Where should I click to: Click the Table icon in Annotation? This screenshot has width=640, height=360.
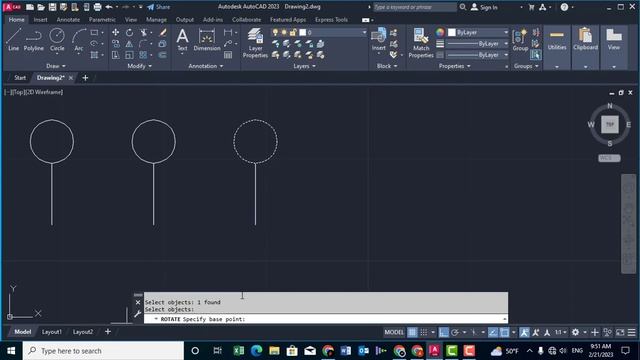pos(228,55)
